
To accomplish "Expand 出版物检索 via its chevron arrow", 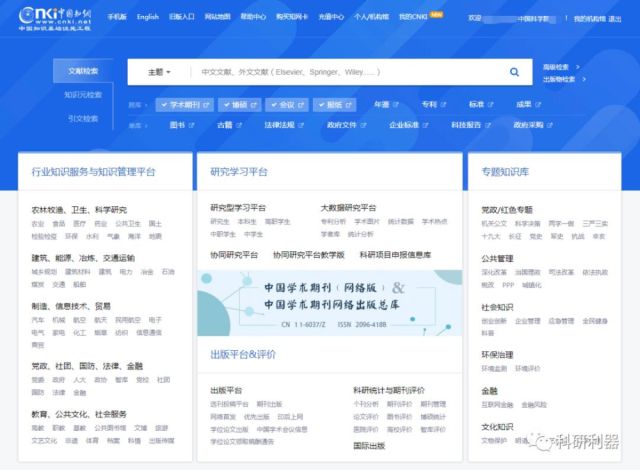I will [584, 79].
